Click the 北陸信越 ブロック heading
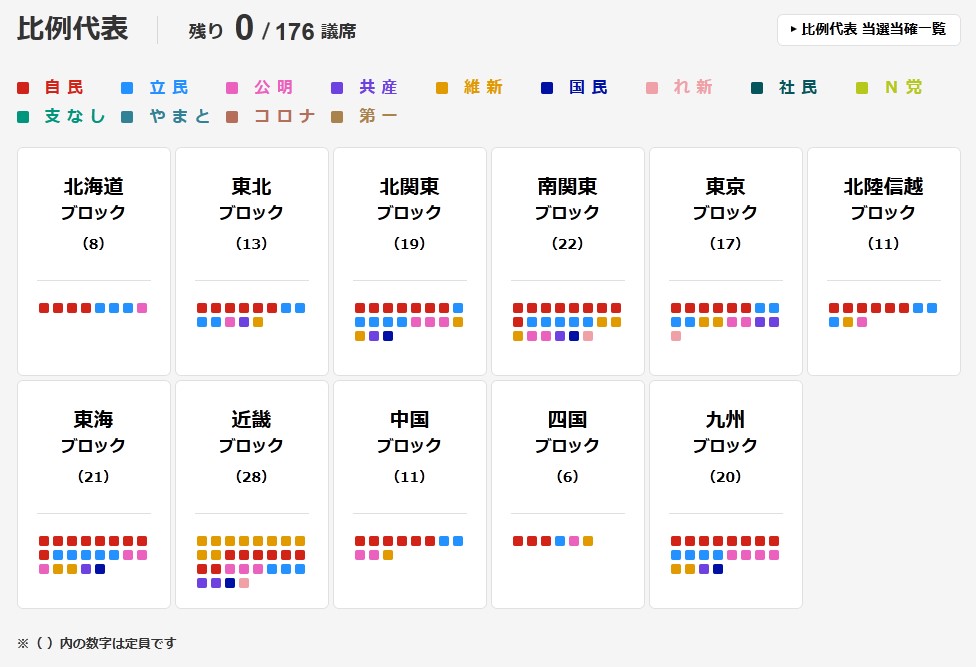The image size is (976, 667). pos(883,199)
